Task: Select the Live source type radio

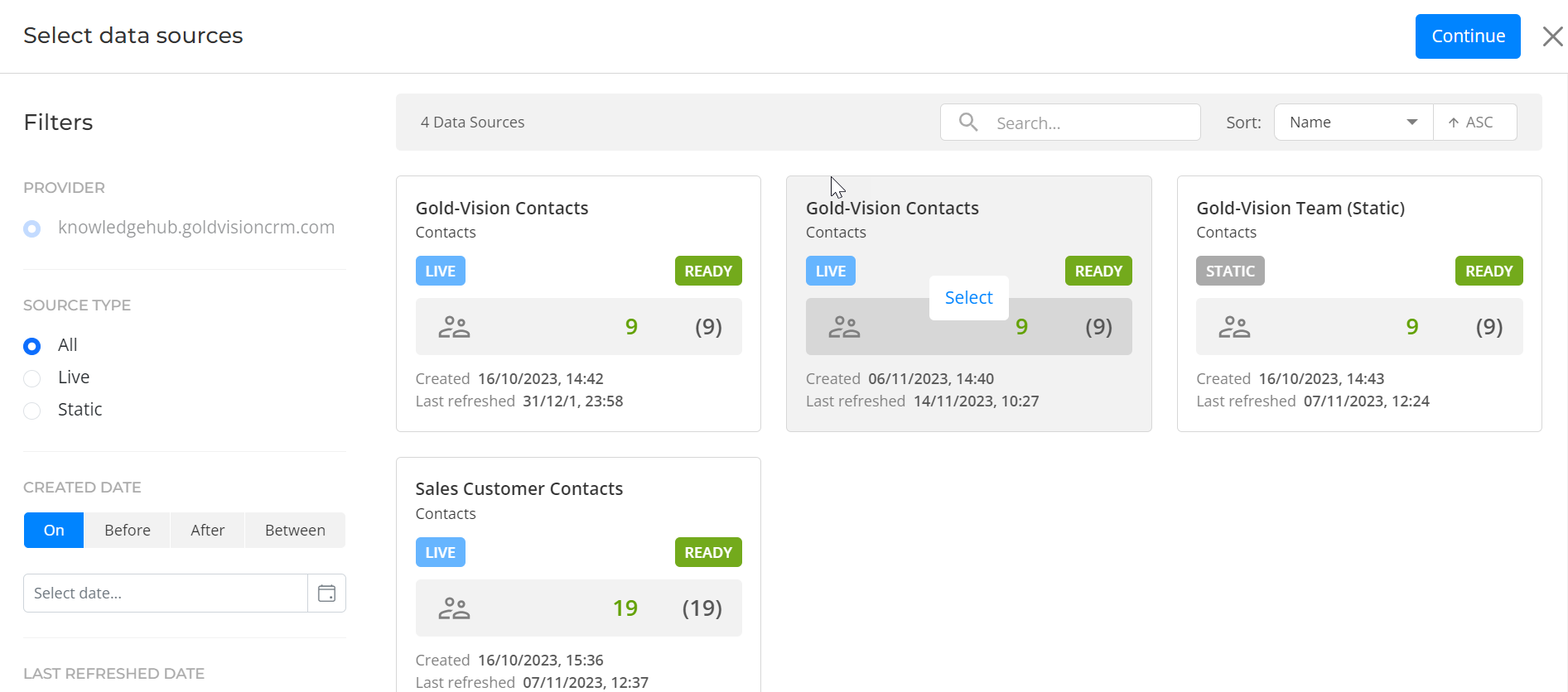Action: coord(32,378)
